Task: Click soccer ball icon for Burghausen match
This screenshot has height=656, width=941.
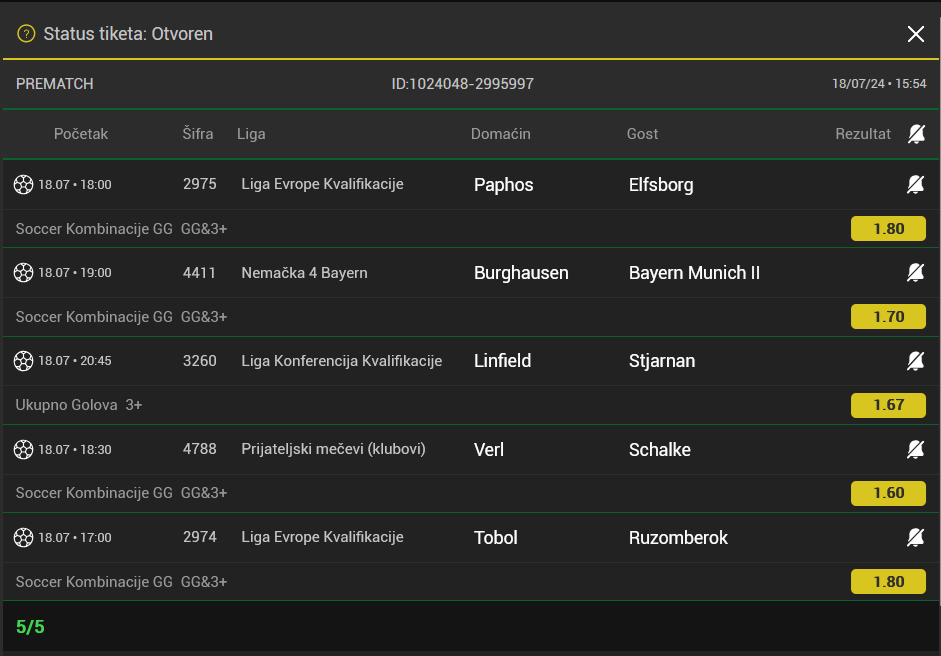Action: click(24, 273)
